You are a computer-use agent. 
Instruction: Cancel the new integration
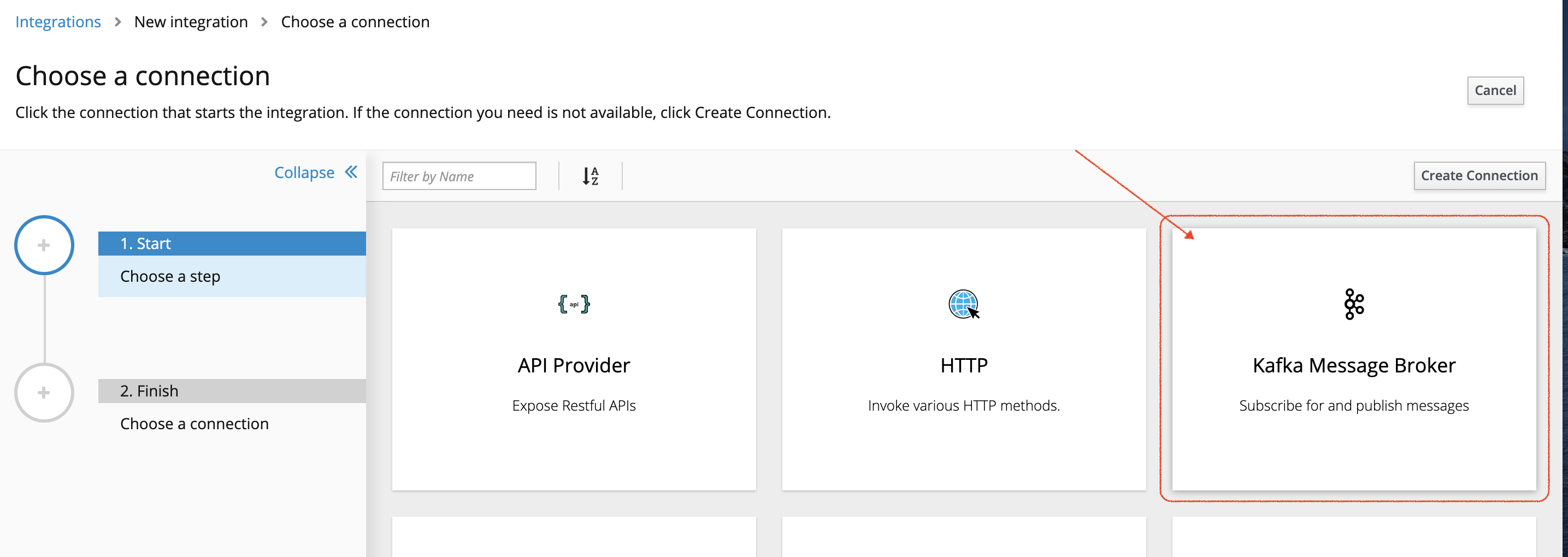(x=1495, y=91)
